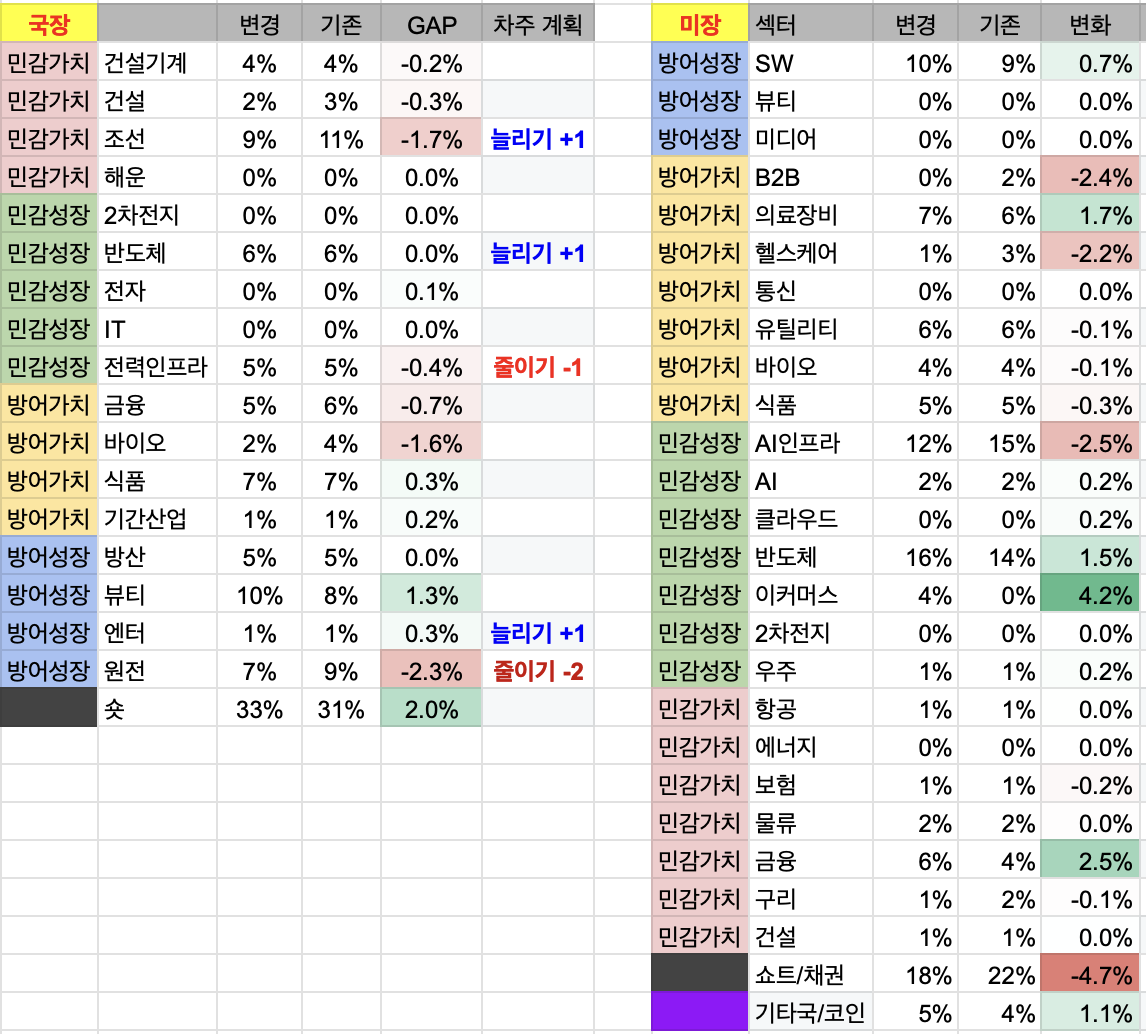
Task: Select the 이커머스 sector cell
Action: click(x=810, y=594)
